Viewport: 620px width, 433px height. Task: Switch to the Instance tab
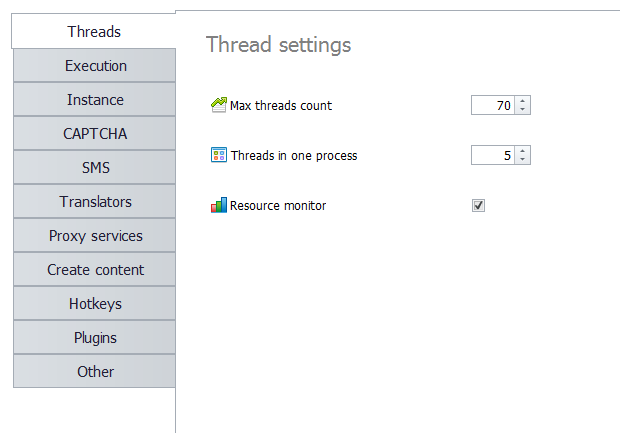[x=95, y=100]
